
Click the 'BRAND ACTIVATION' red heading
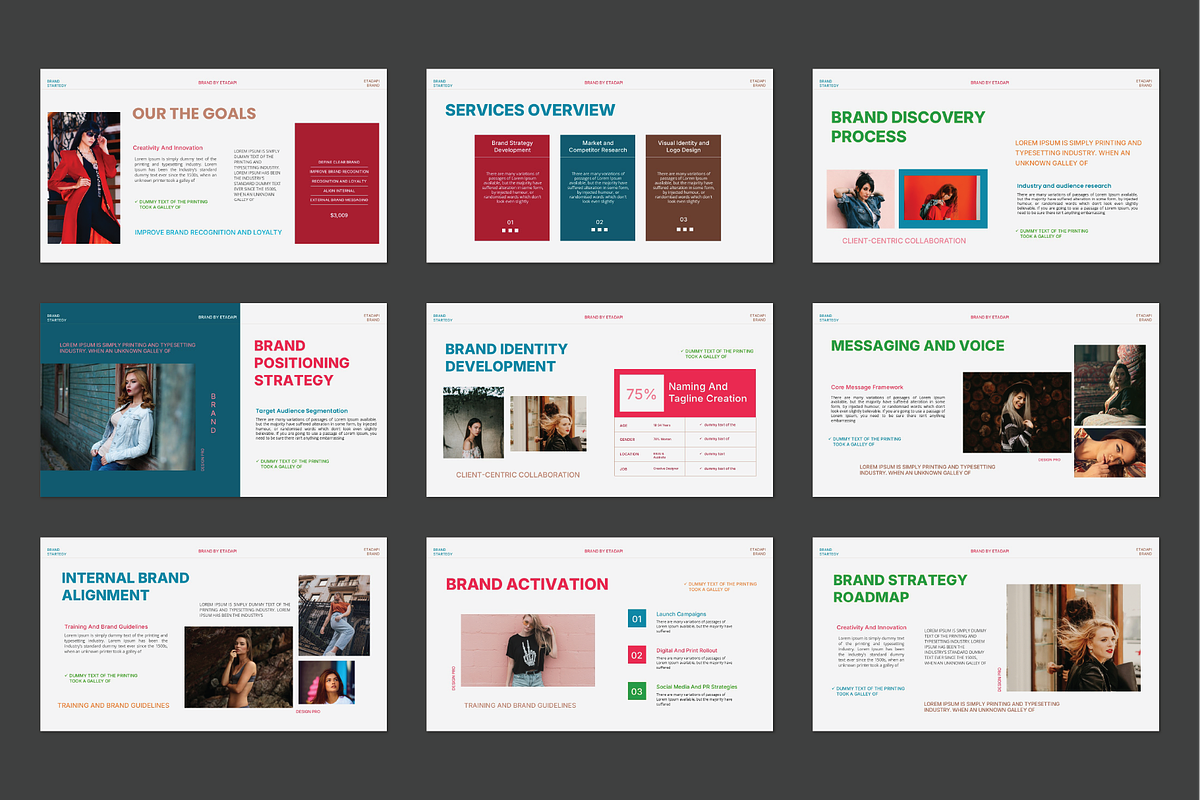[527, 584]
